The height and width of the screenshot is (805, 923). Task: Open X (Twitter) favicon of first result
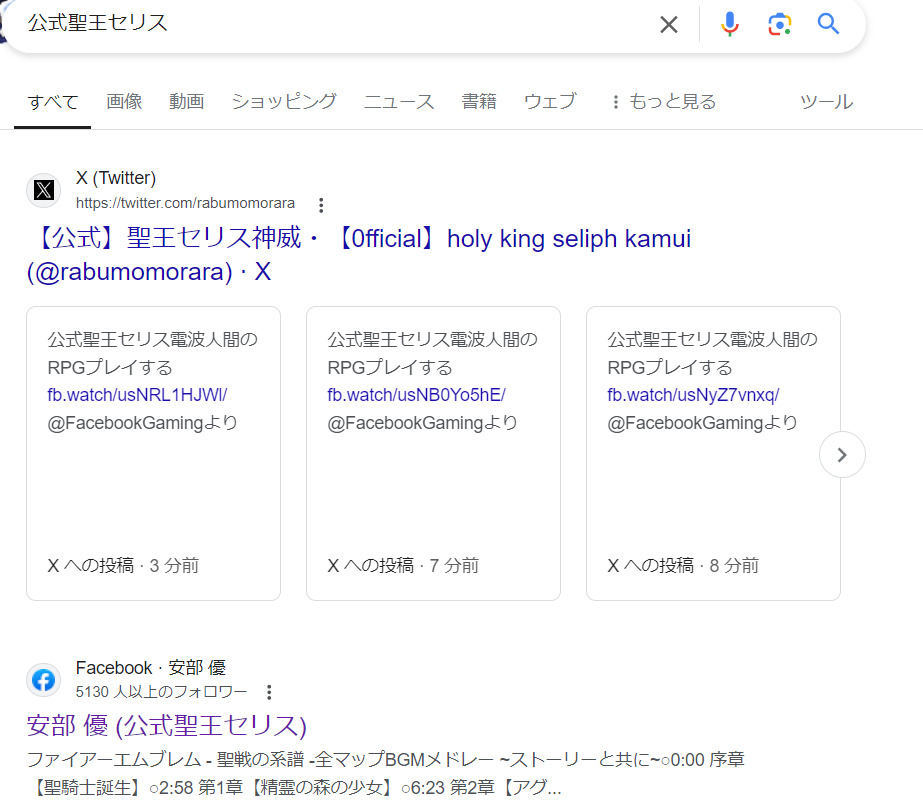44,190
